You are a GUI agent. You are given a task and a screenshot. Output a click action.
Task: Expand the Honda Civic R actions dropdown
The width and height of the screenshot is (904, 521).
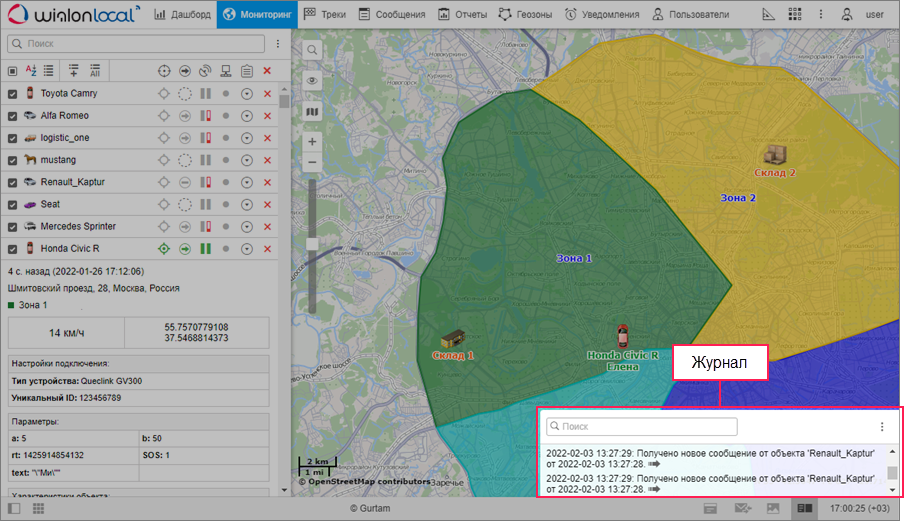pyautogui.click(x=247, y=248)
